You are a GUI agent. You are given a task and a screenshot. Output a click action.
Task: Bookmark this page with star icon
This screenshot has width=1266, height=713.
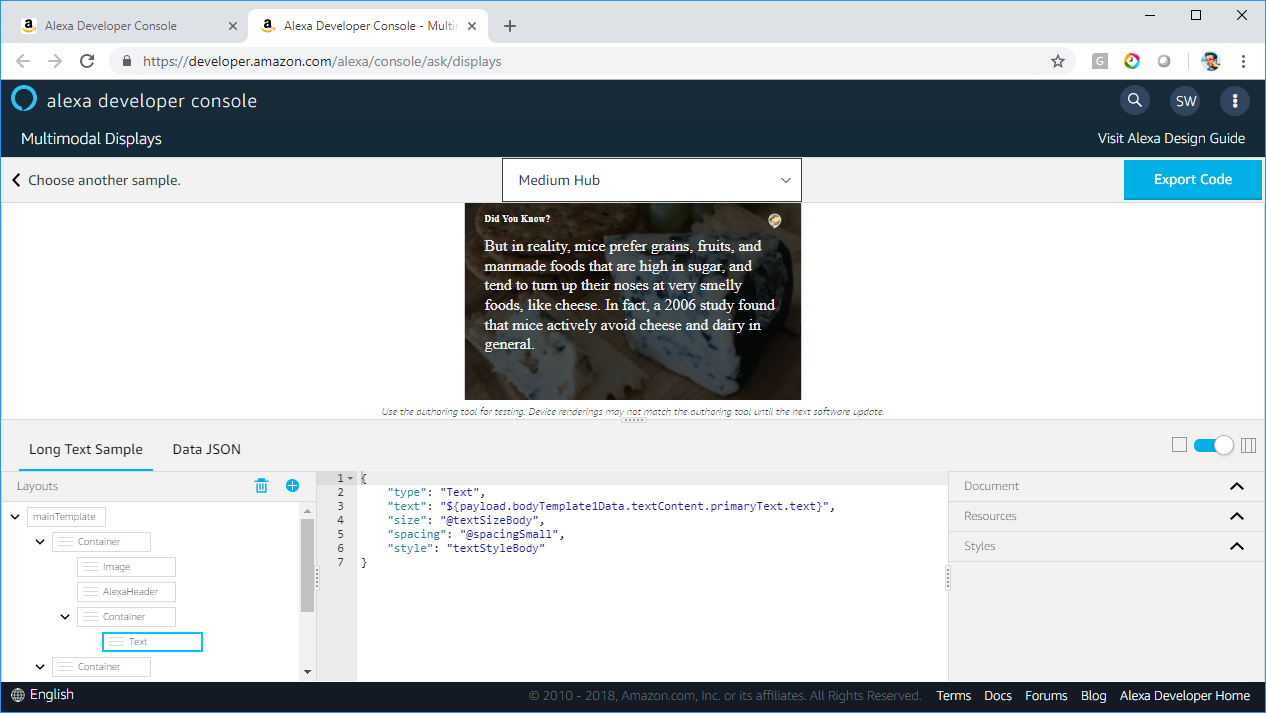coord(1057,61)
